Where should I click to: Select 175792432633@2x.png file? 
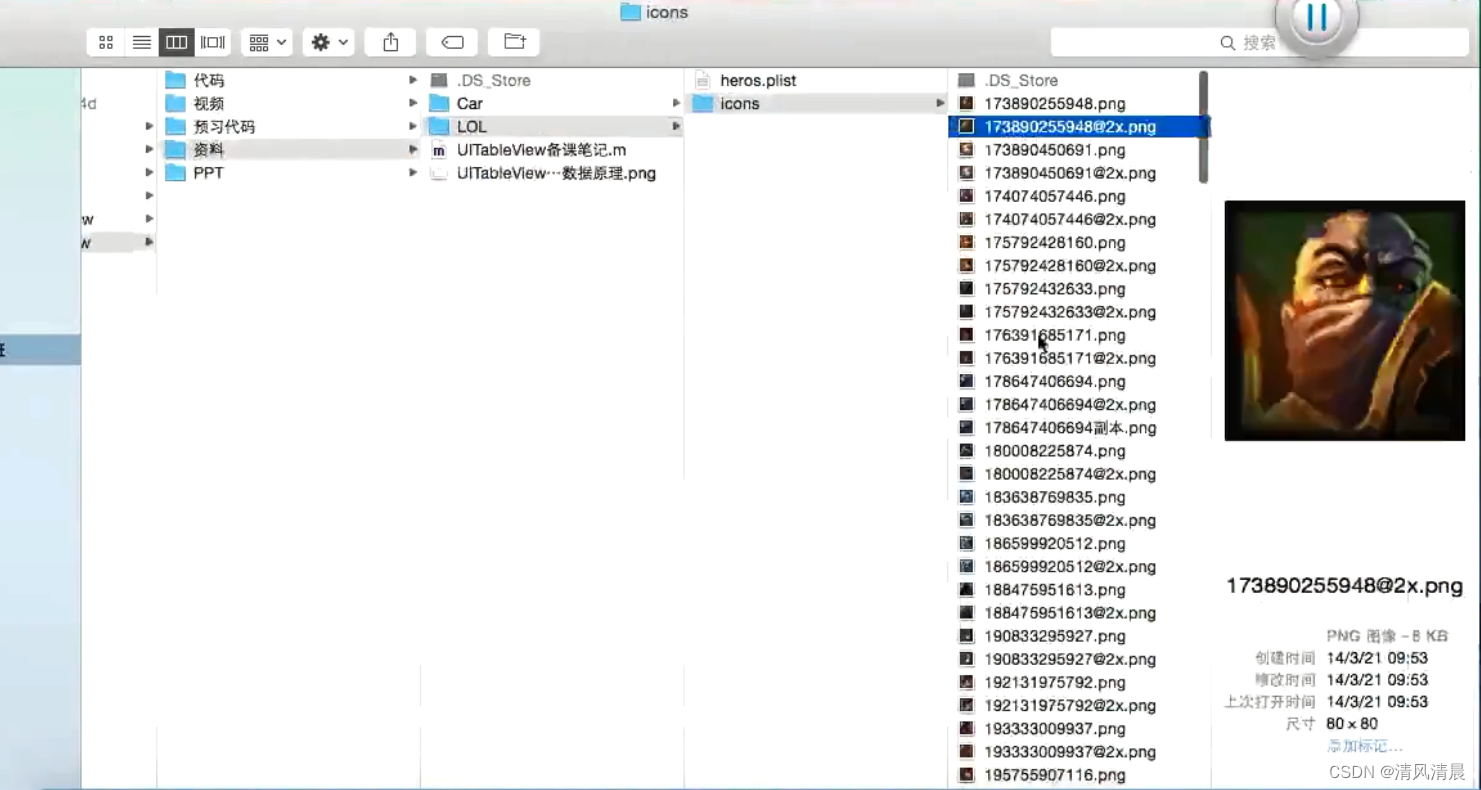[x=1070, y=312]
